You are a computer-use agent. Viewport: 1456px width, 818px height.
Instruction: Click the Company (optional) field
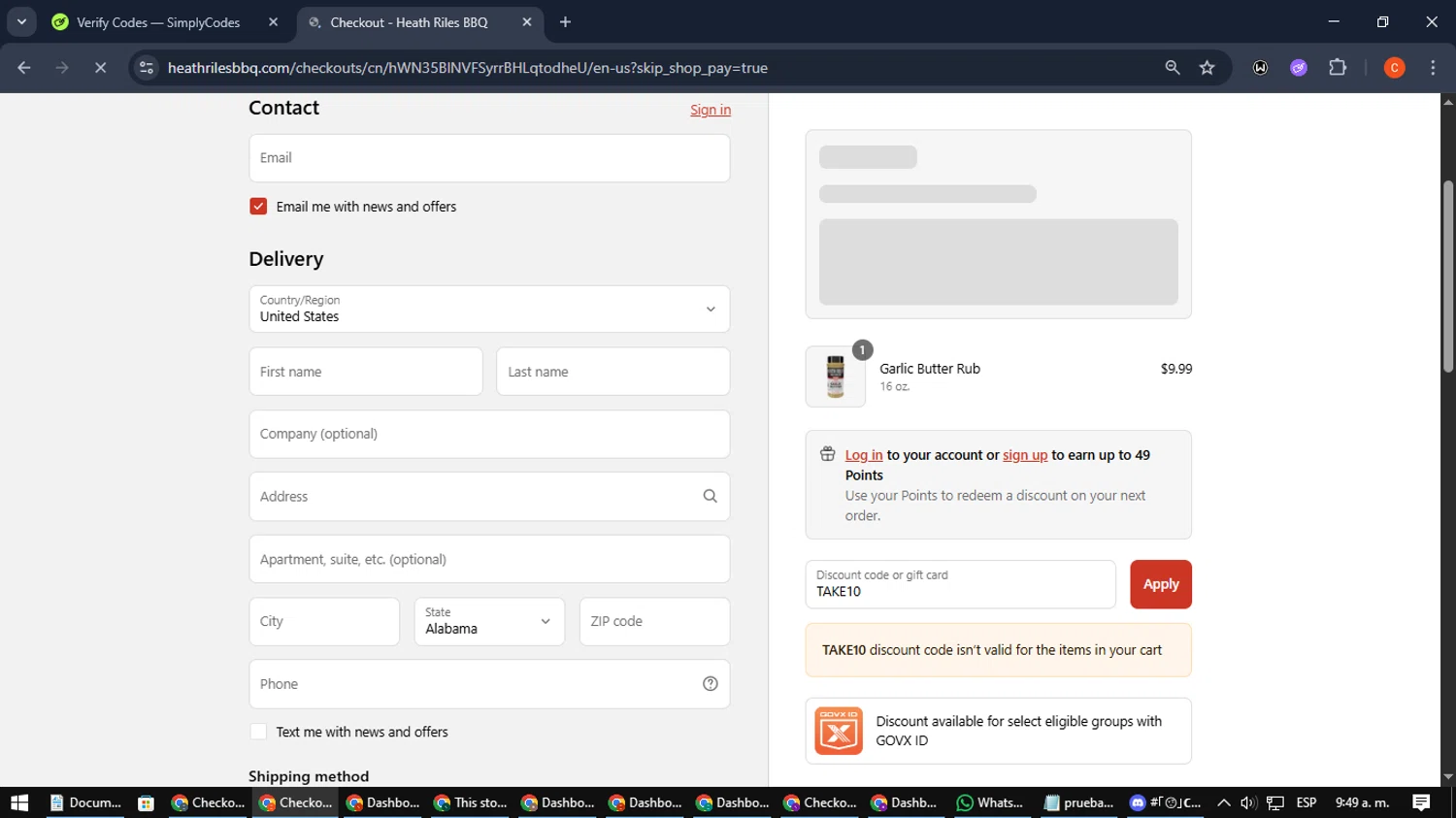coord(489,434)
